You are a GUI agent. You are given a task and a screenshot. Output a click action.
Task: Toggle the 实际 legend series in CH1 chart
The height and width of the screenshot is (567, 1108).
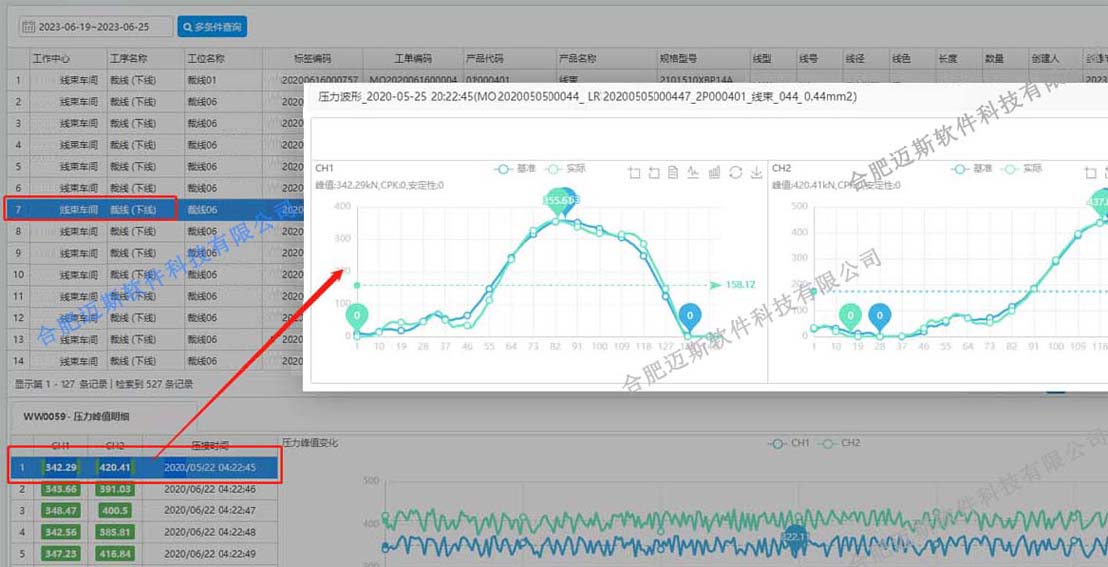[567, 169]
